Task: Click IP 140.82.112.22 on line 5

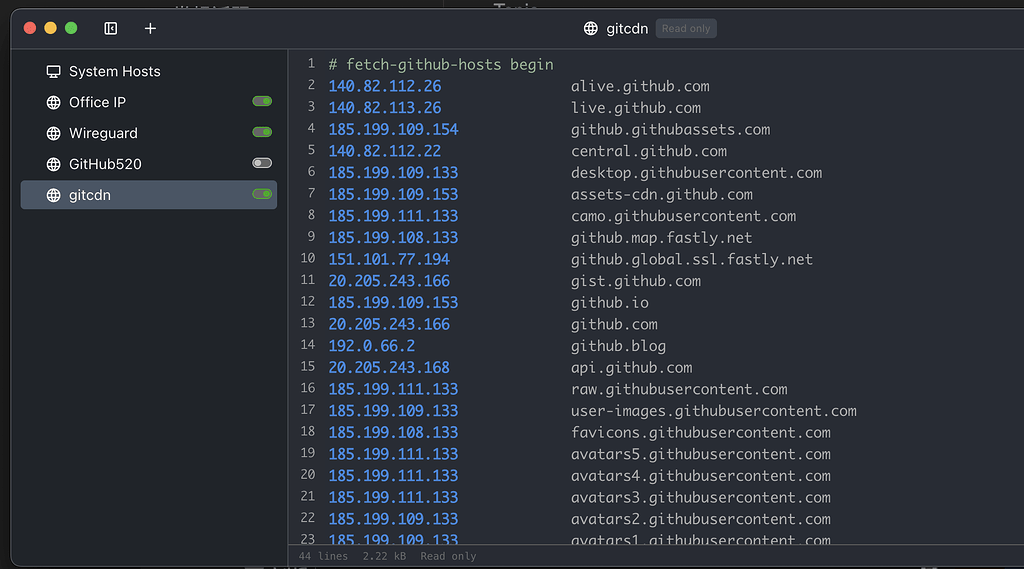Action: point(385,151)
